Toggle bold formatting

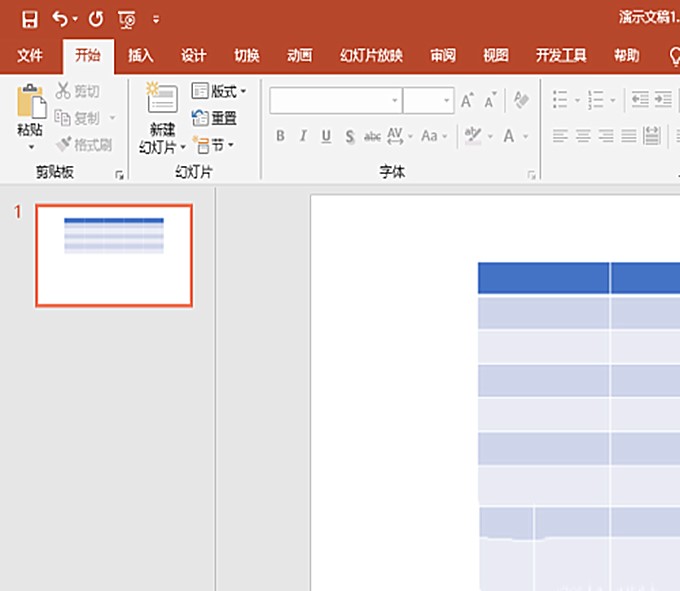(281, 136)
